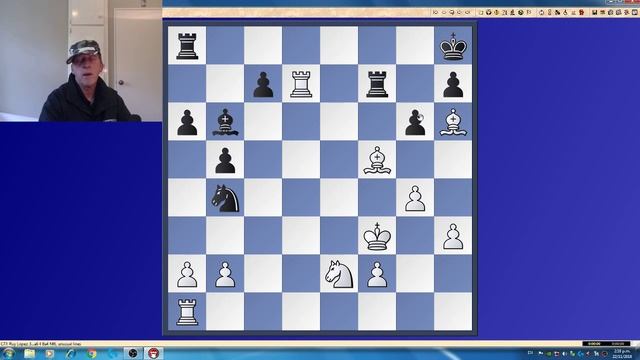The image size is (640, 360).
Task: Select the white pawn on g4
Action: coord(415,199)
